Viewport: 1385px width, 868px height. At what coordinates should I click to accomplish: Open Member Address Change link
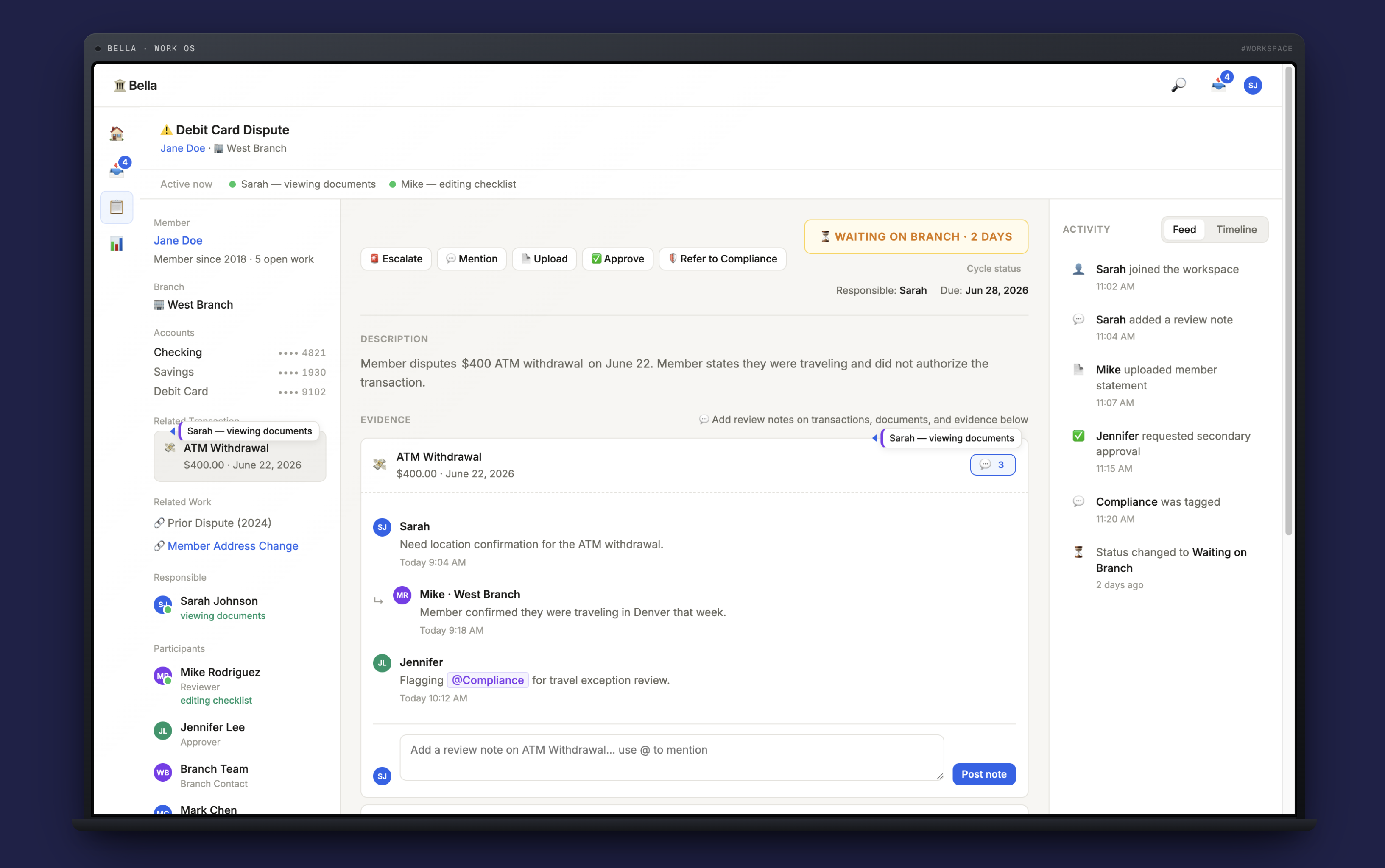[x=232, y=546]
